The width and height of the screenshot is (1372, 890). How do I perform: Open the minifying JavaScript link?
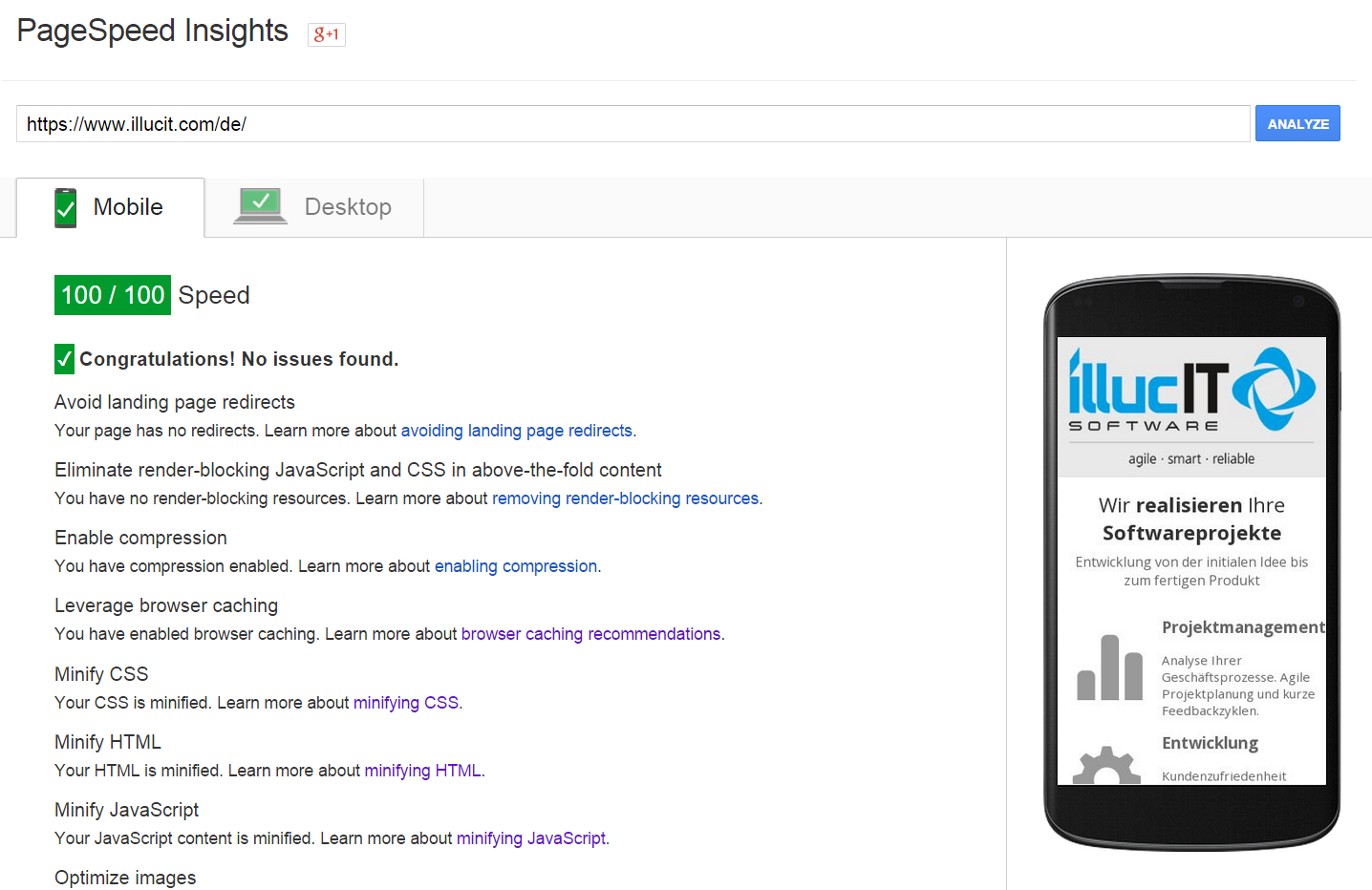coord(531,838)
